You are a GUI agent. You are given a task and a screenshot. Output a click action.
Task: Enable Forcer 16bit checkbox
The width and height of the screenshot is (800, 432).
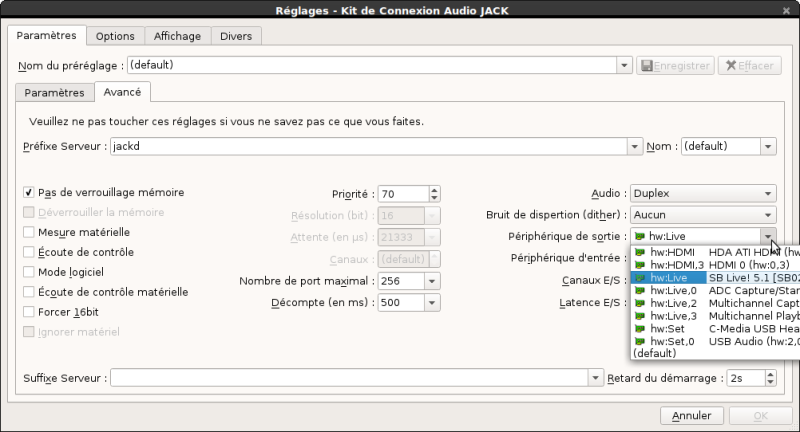pos(29,312)
